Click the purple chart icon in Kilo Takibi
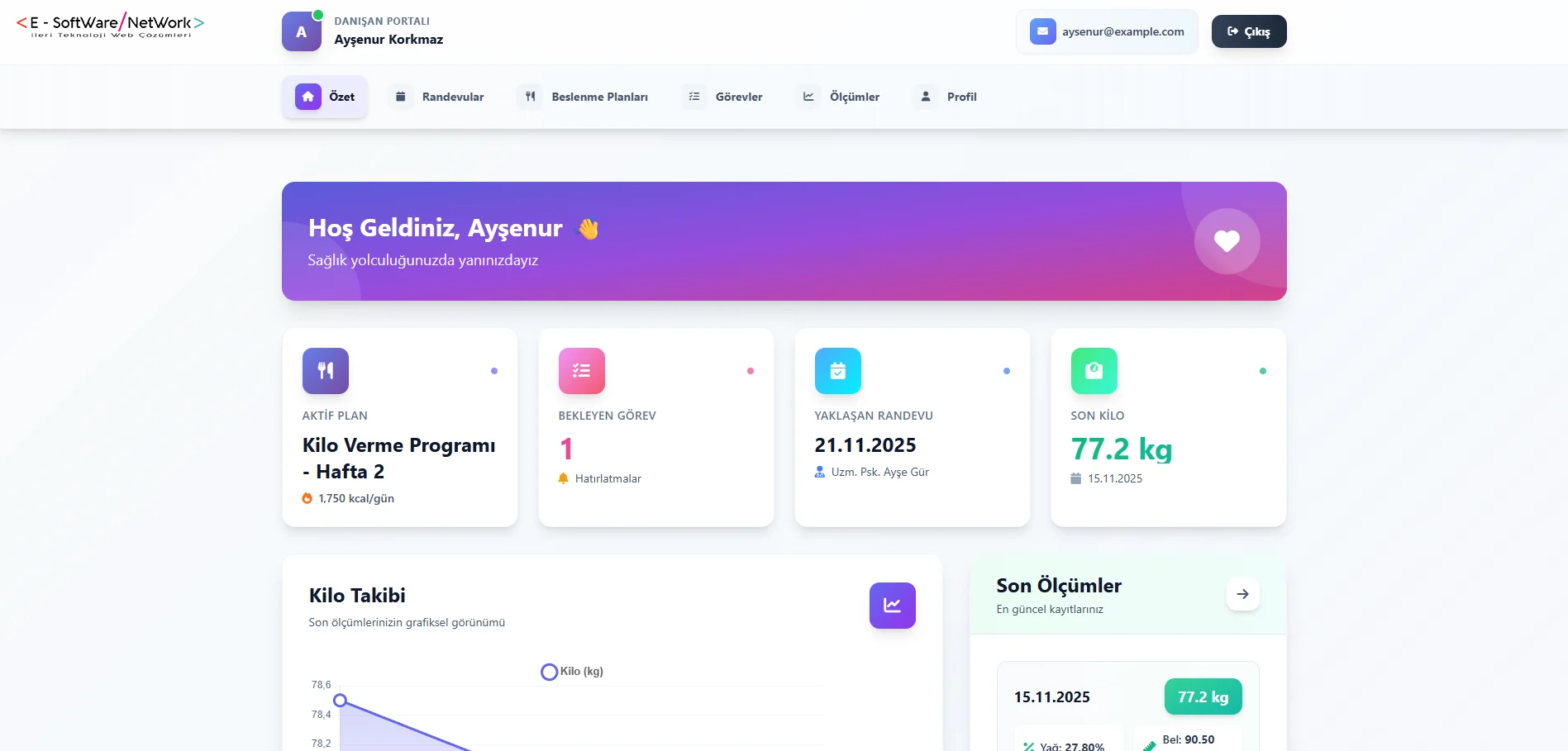 [x=892, y=606]
